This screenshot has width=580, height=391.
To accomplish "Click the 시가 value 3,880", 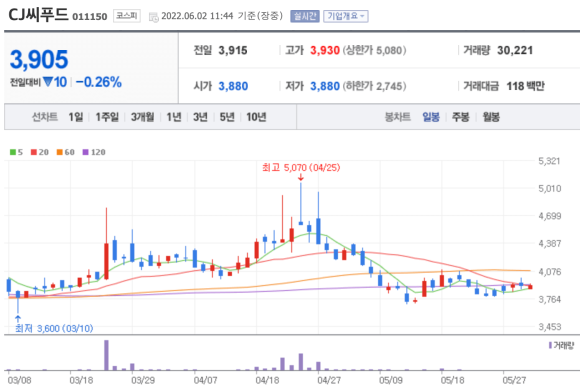I will click(233, 86).
